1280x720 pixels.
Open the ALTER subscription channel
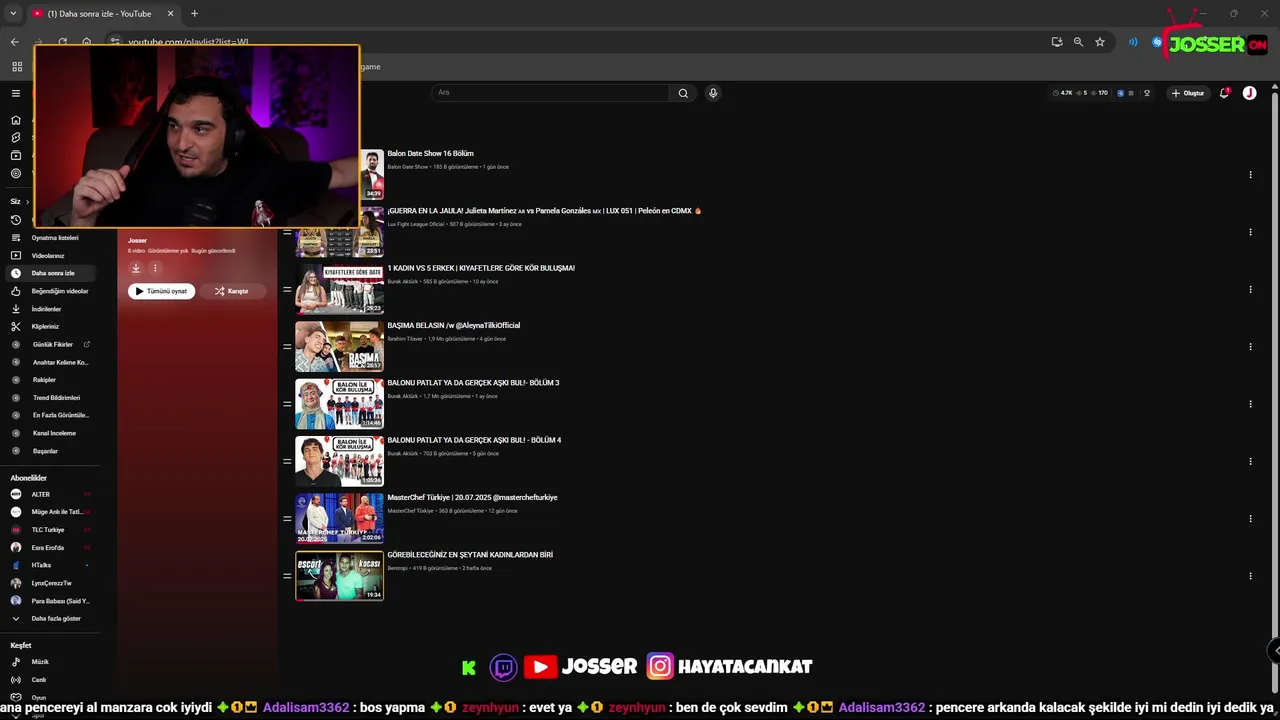(x=40, y=494)
